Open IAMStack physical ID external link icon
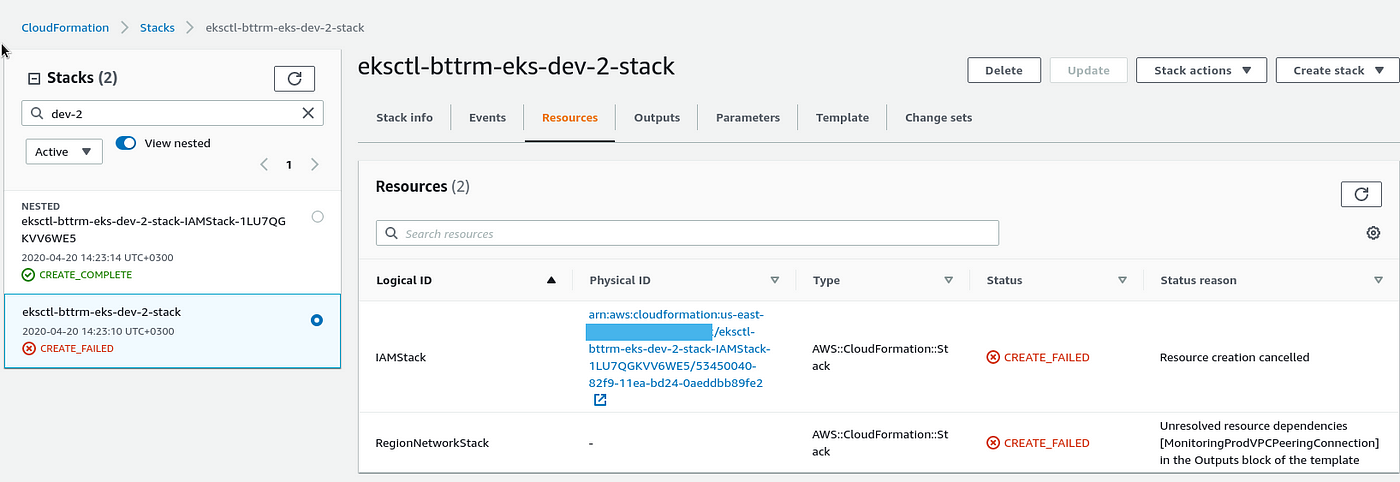The height and width of the screenshot is (482, 1400). tap(600, 400)
